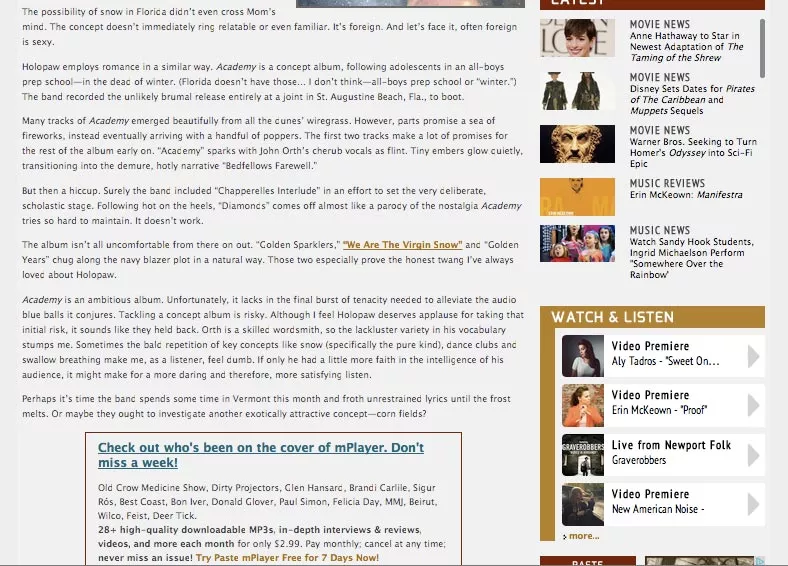
Task: Open the Erin McKeown Manifestra review thumbnail
Action: pos(577,197)
